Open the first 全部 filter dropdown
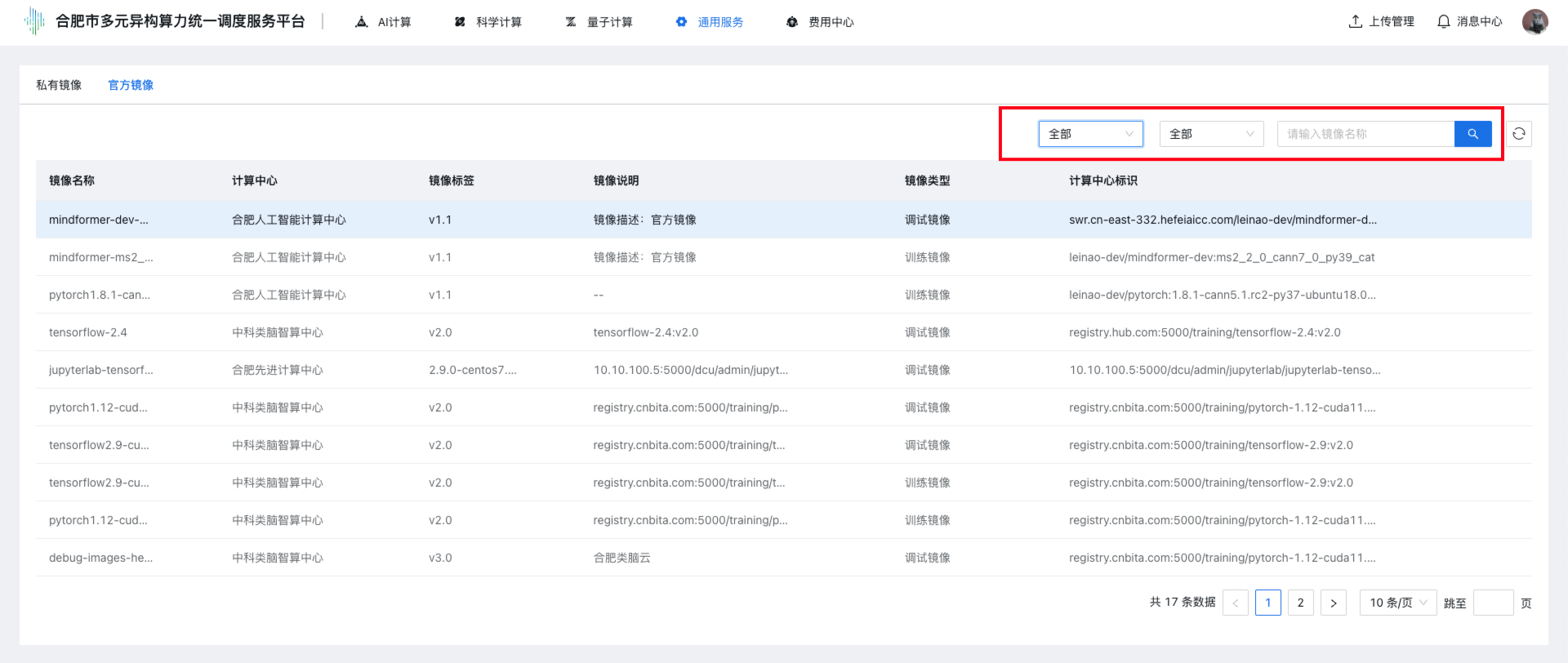The image size is (1568, 663). tap(1090, 134)
